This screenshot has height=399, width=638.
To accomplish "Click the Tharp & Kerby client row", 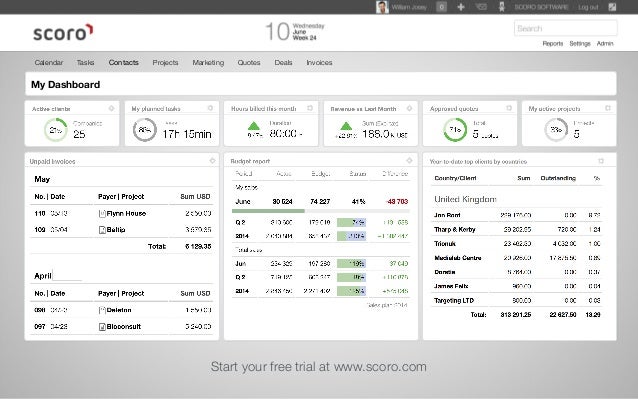I will click(x=517, y=229).
